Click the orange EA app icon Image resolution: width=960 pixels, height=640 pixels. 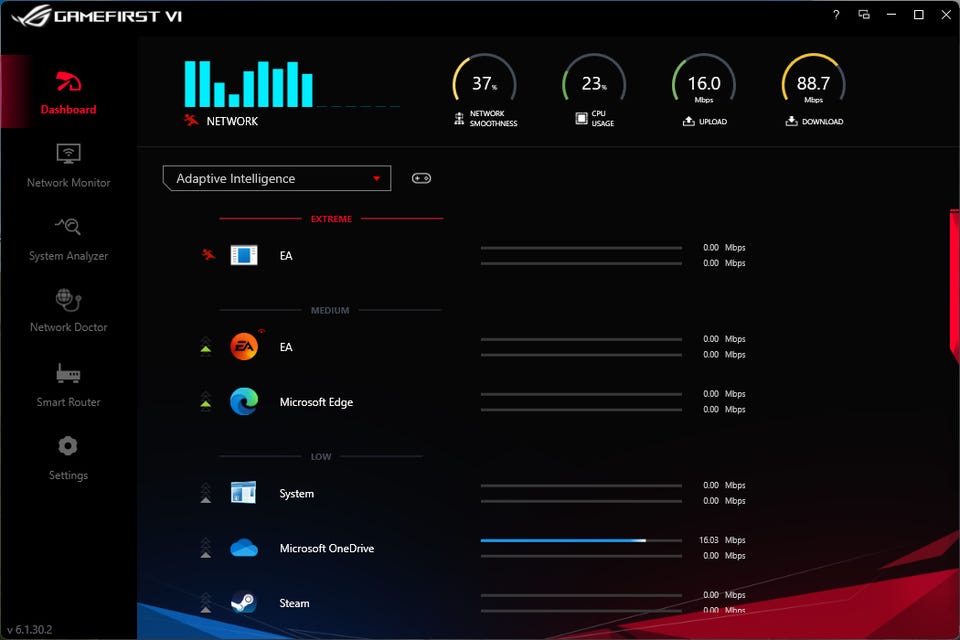tap(244, 347)
